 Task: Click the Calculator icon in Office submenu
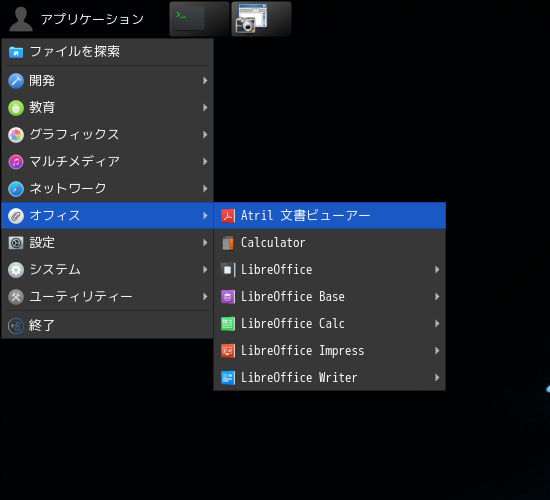[228, 243]
